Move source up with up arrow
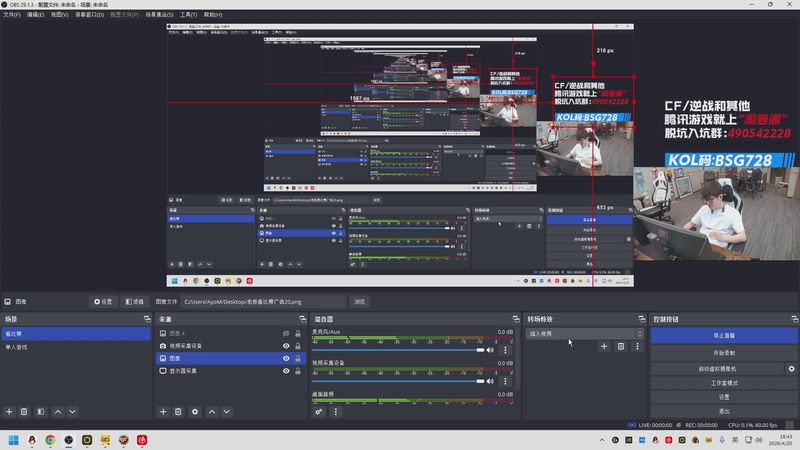The width and height of the screenshot is (800, 450). [212, 411]
